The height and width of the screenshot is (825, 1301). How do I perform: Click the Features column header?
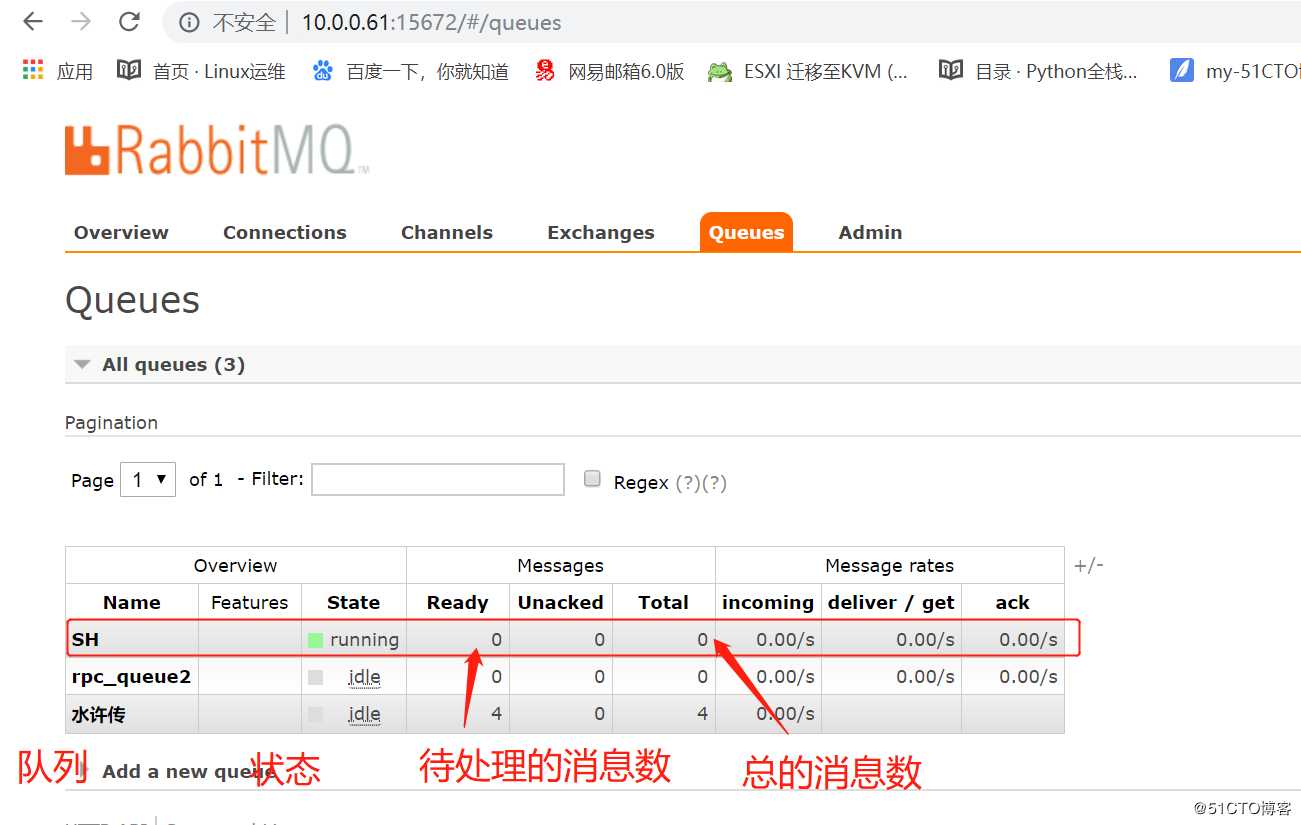point(250,602)
